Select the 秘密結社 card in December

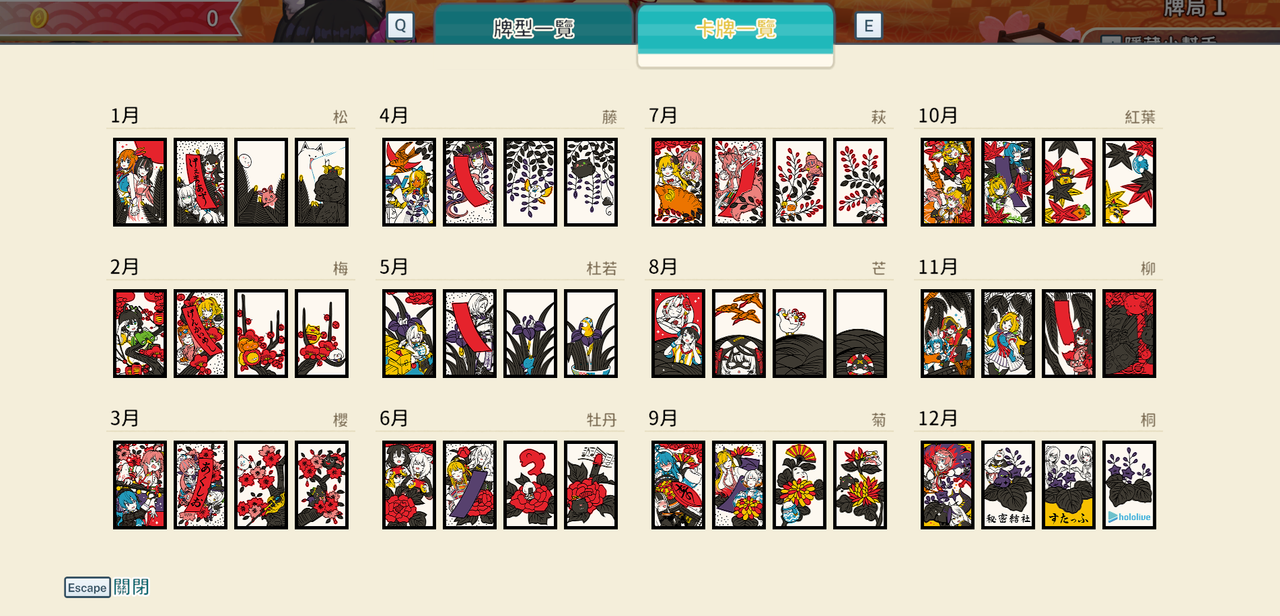pos(1008,485)
